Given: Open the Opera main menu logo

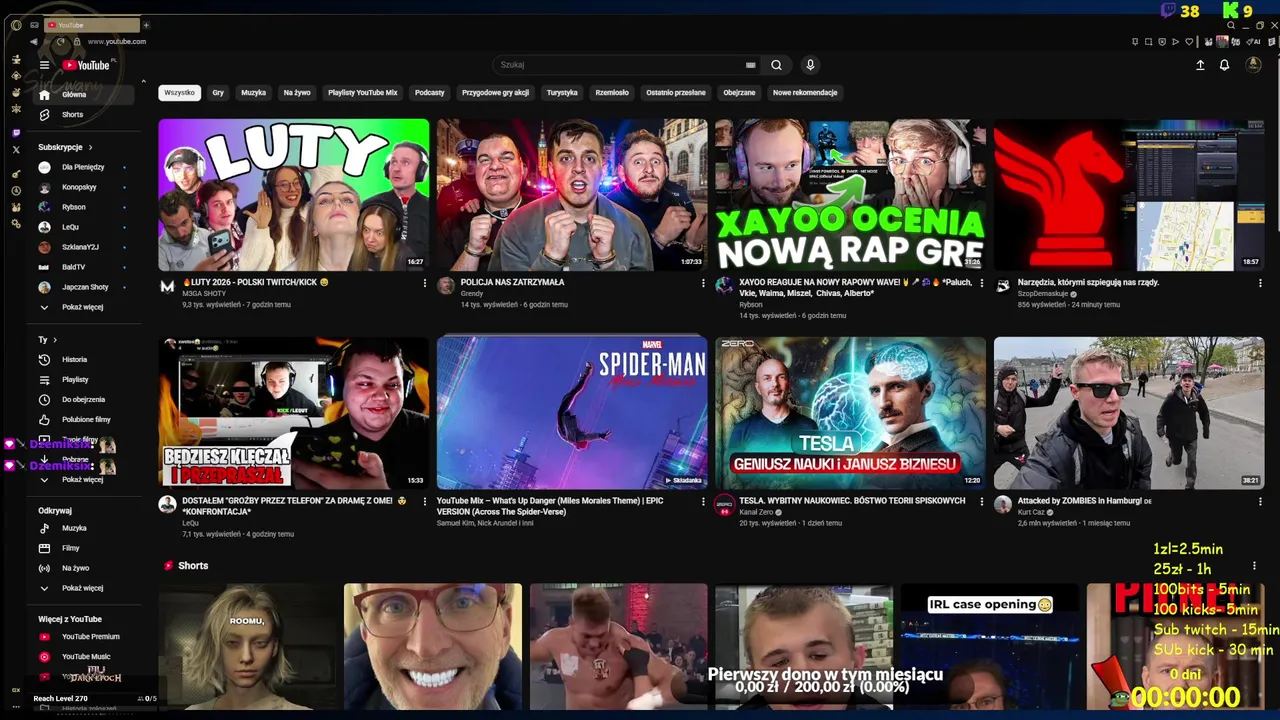Looking at the screenshot, I should (16, 25).
